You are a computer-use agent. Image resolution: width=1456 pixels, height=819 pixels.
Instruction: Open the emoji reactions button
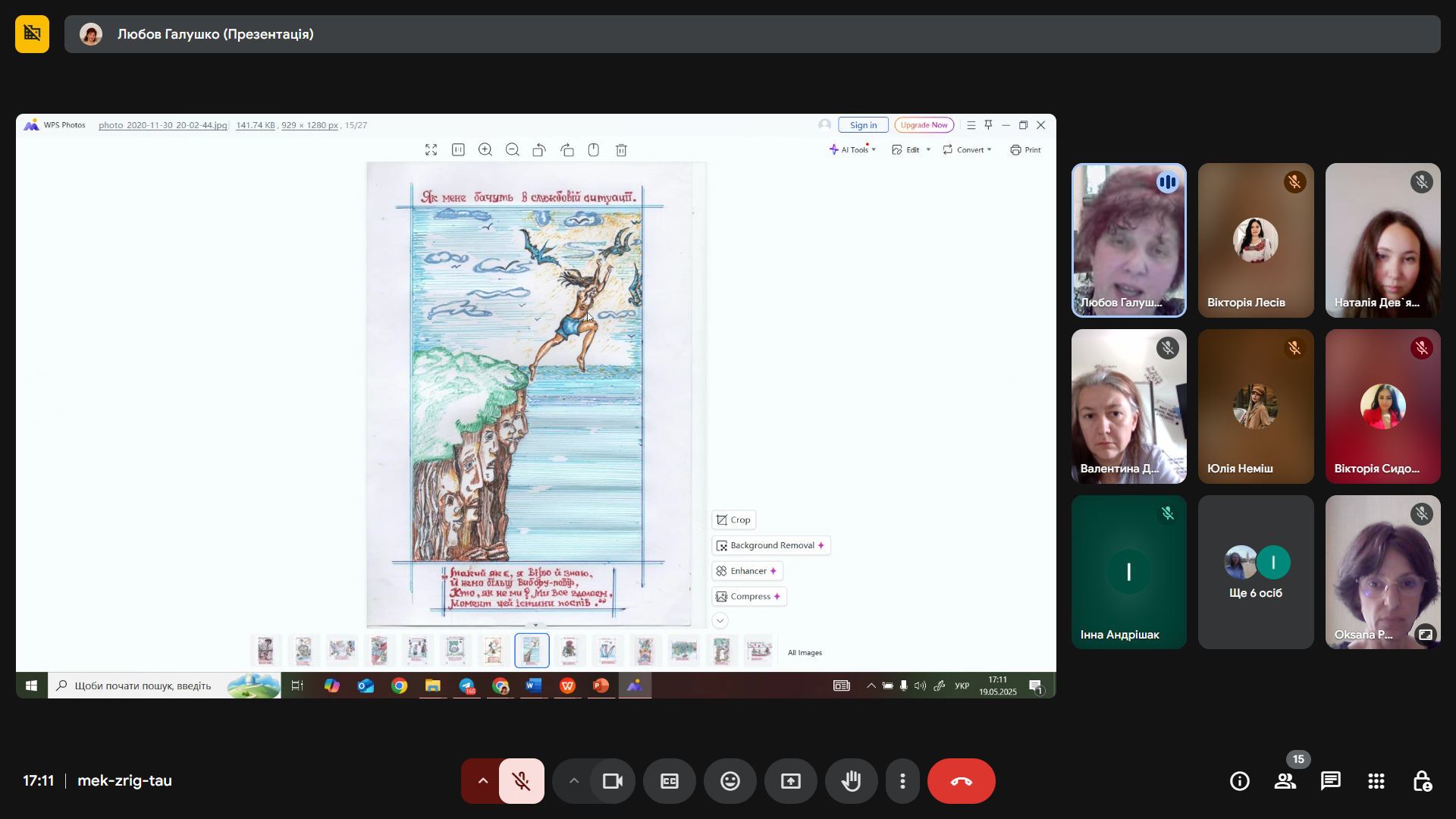point(730,781)
